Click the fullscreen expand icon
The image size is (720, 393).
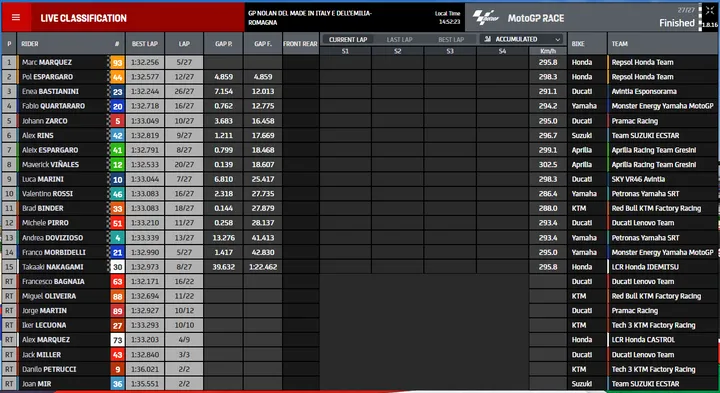point(710,11)
